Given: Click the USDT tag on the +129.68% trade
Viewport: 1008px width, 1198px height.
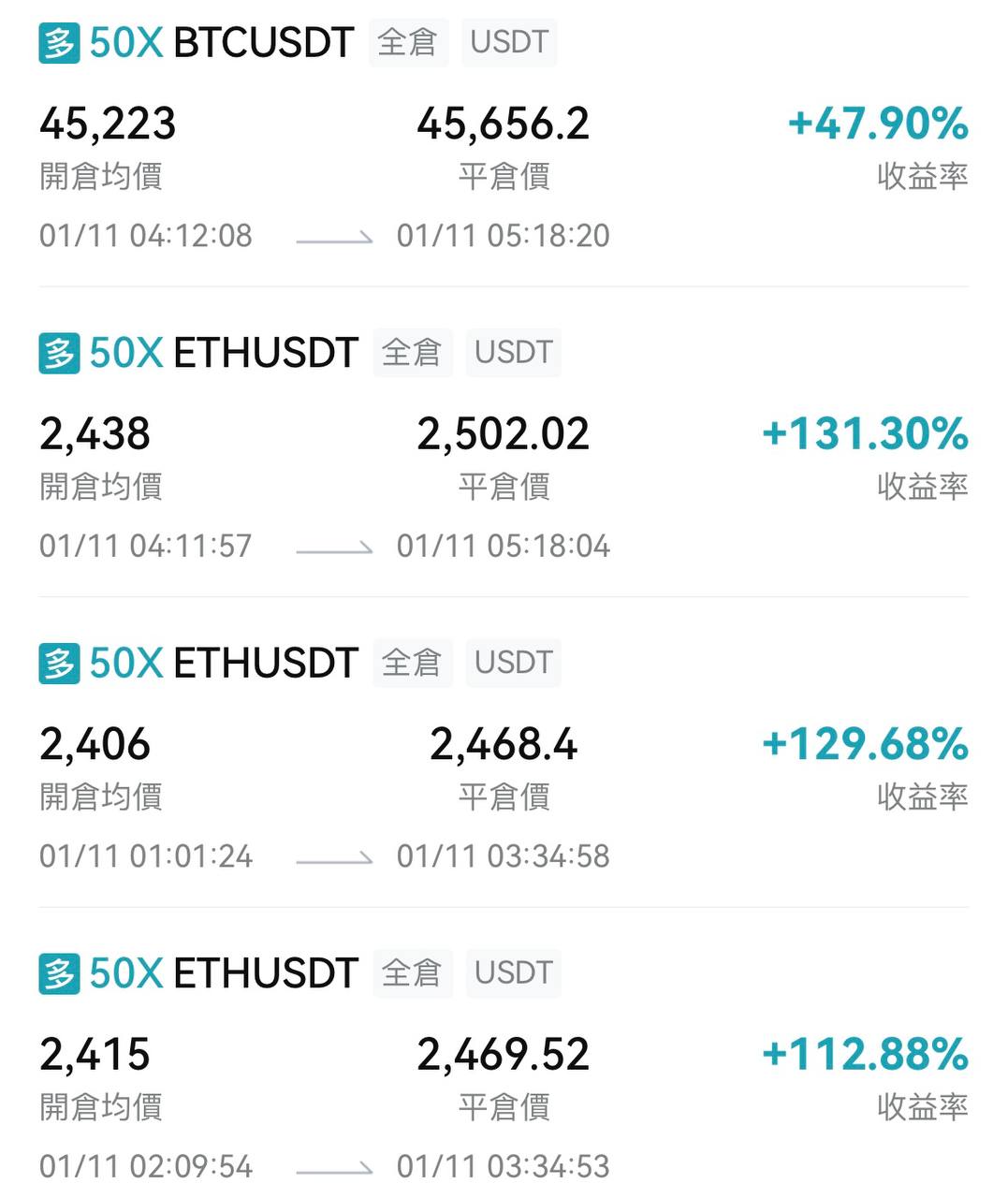Looking at the screenshot, I should (513, 663).
